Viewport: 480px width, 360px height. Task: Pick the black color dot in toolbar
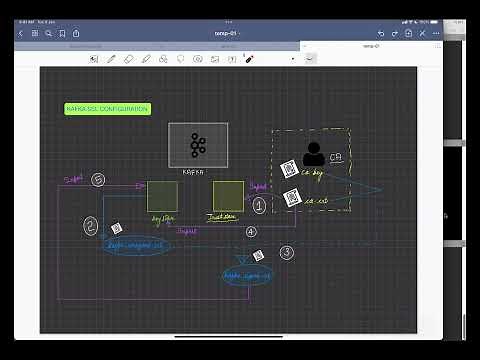pyautogui.click(x=293, y=59)
